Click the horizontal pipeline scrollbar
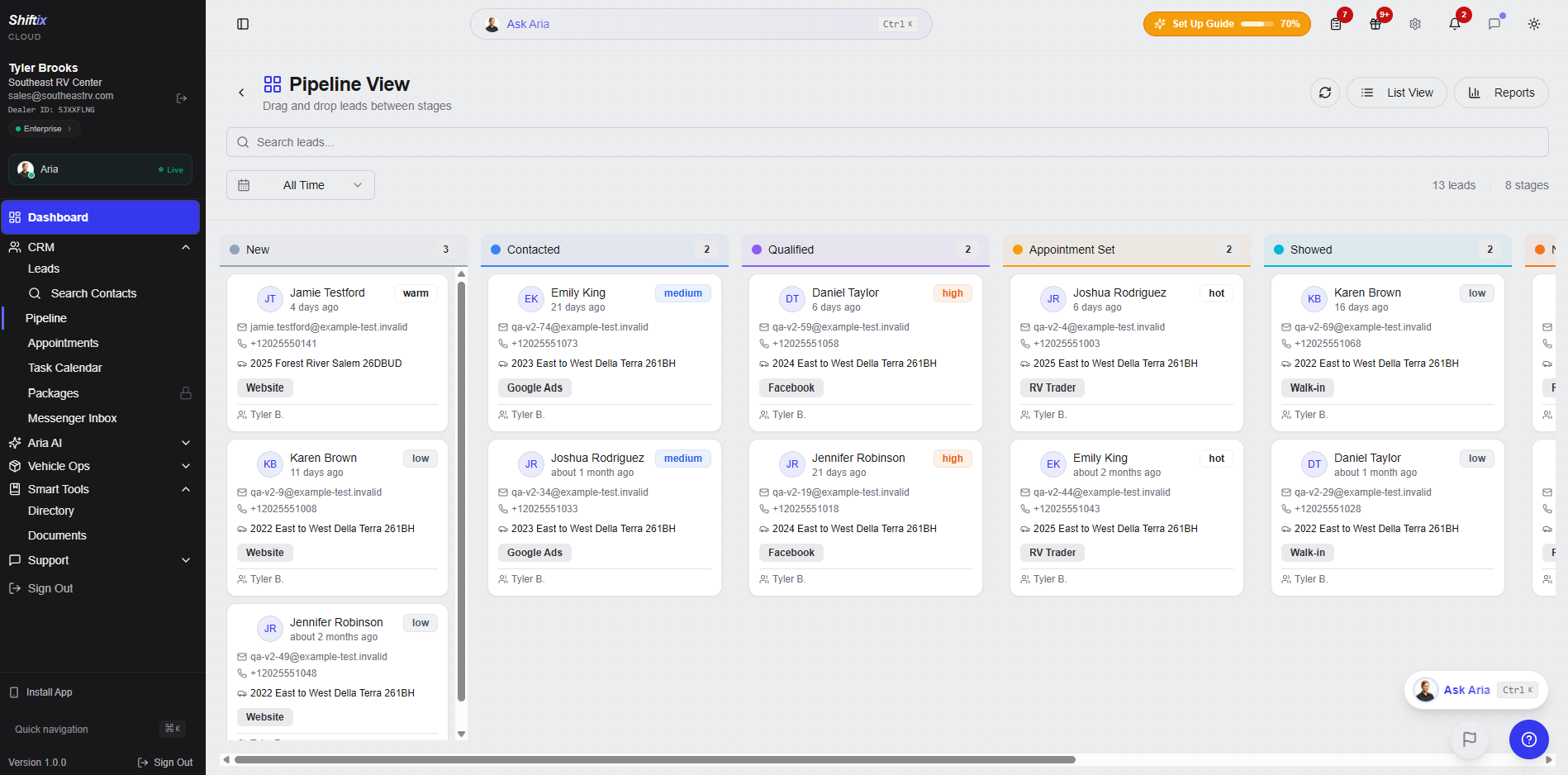This screenshot has height=775, width=1568. [655, 759]
